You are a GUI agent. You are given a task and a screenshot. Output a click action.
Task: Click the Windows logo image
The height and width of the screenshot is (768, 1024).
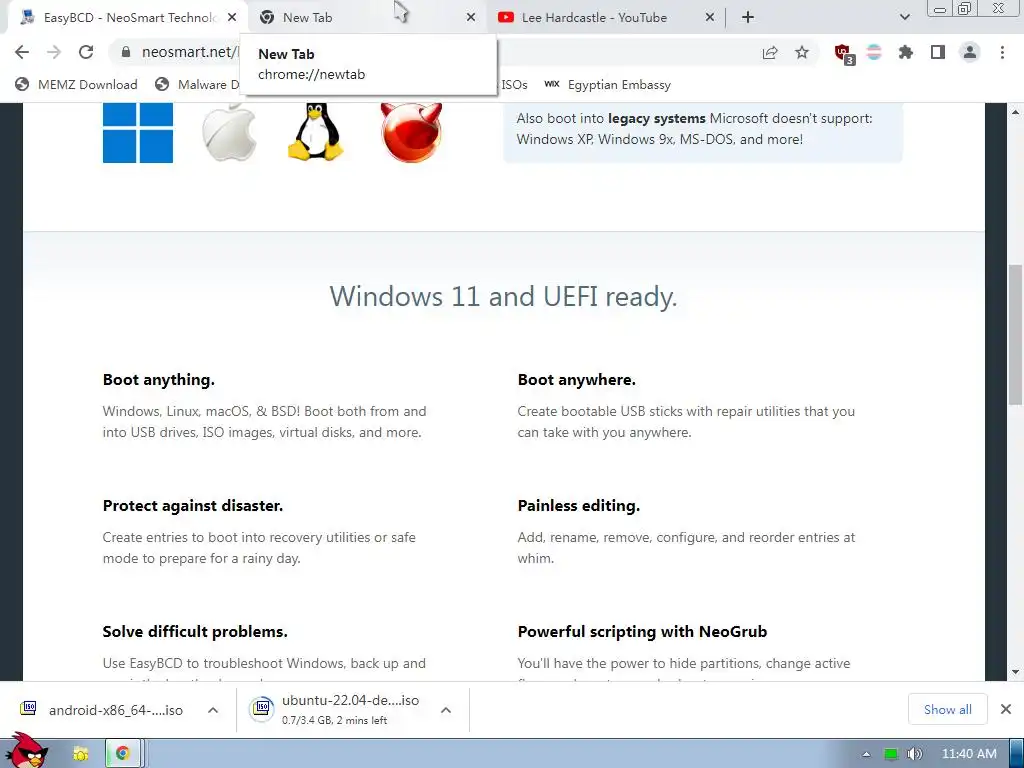pyautogui.click(x=138, y=133)
